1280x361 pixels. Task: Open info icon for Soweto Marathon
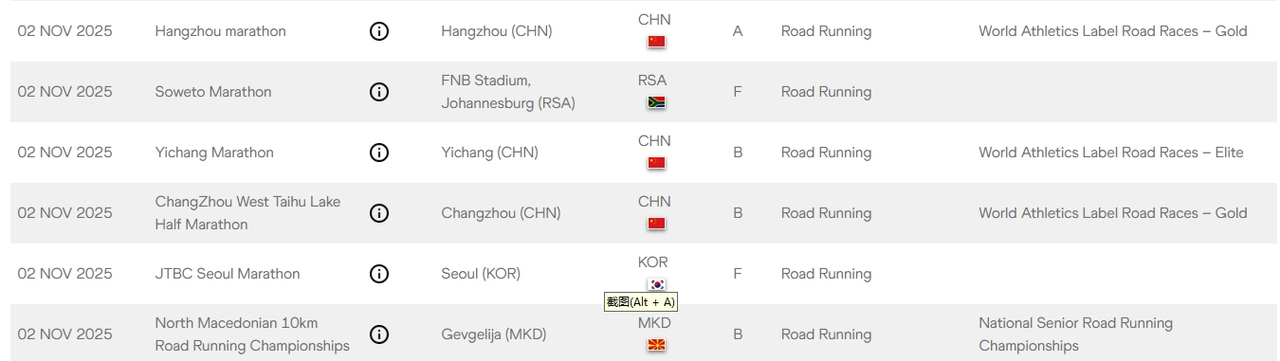(x=379, y=92)
